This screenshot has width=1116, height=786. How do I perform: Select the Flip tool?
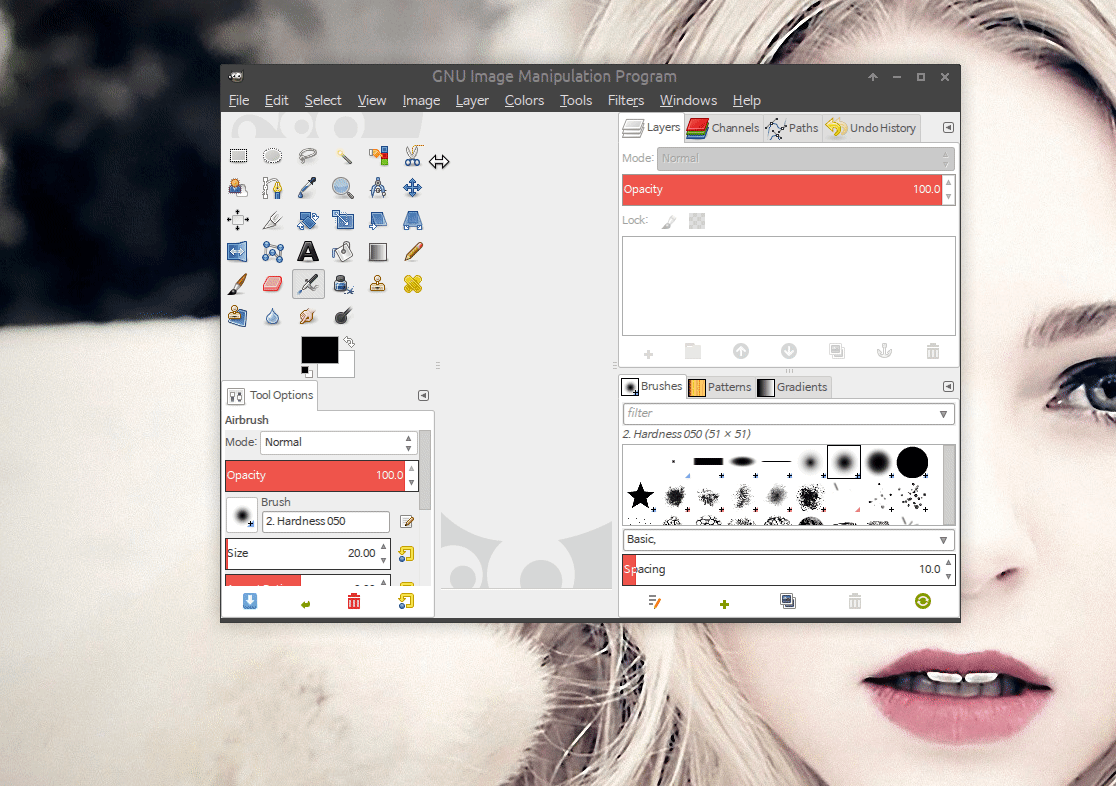(238, 252)
